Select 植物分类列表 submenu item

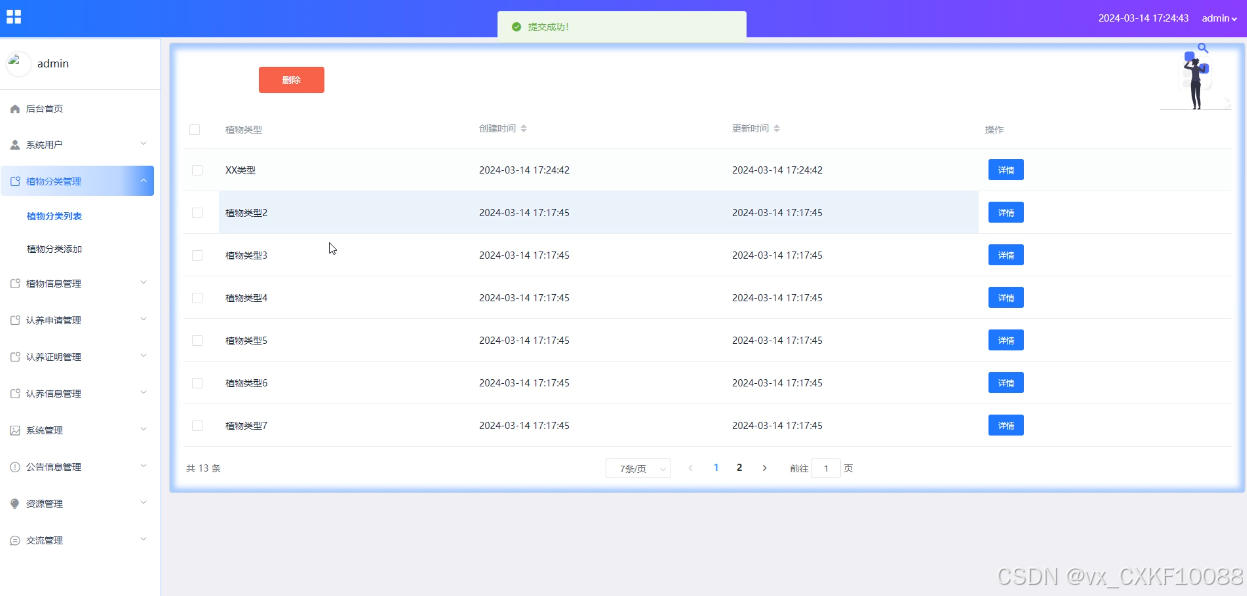click(54, 216)
